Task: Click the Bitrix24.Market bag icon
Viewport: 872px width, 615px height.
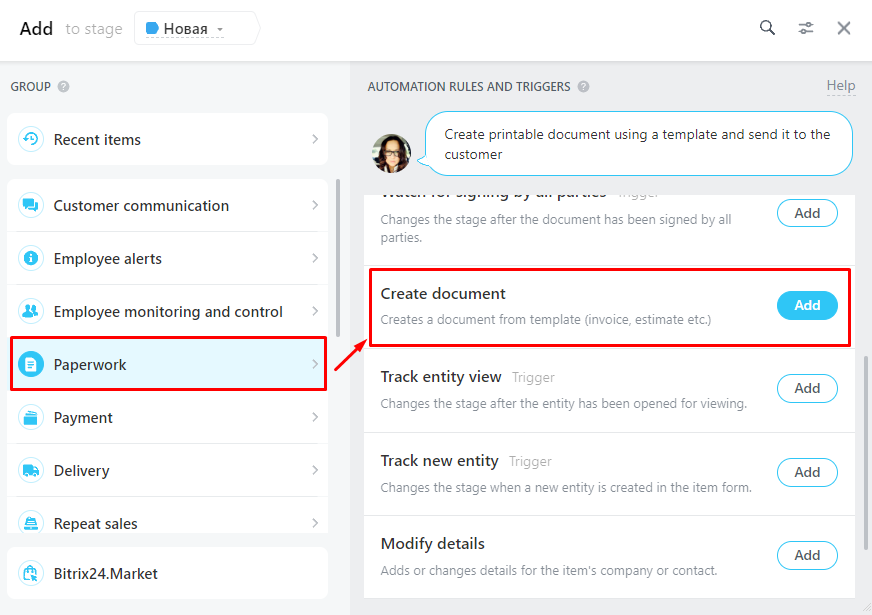Action: (31, 574)
